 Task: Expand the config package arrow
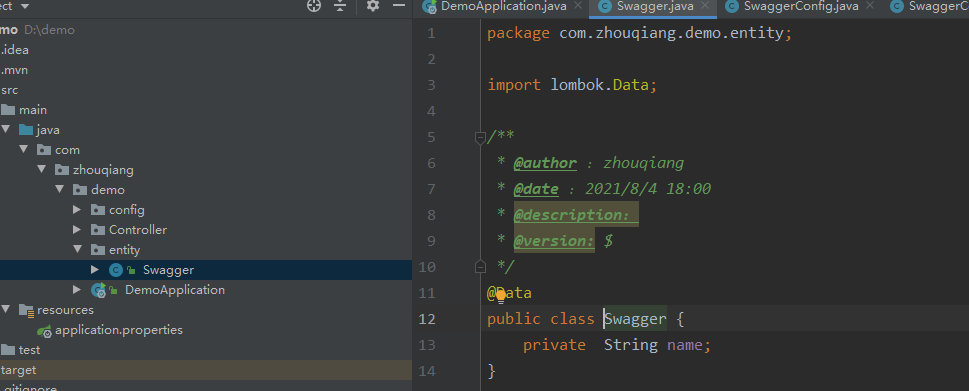pyautogui.click(x=77, y=209)
